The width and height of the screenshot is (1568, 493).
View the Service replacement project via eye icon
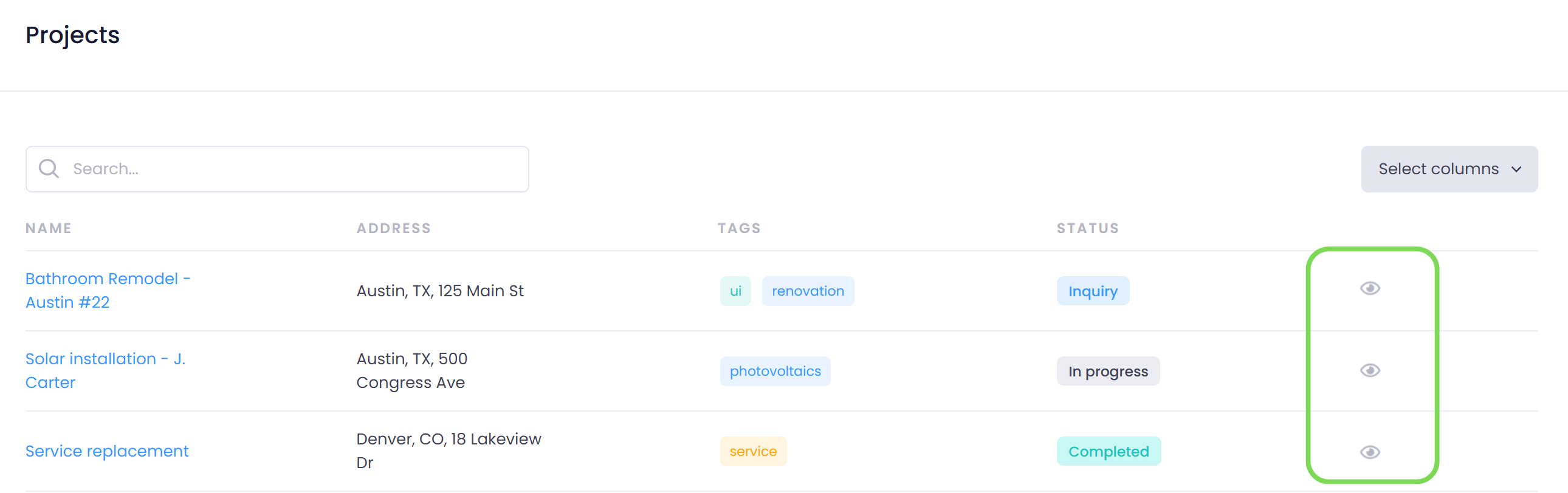(1369, 452)
